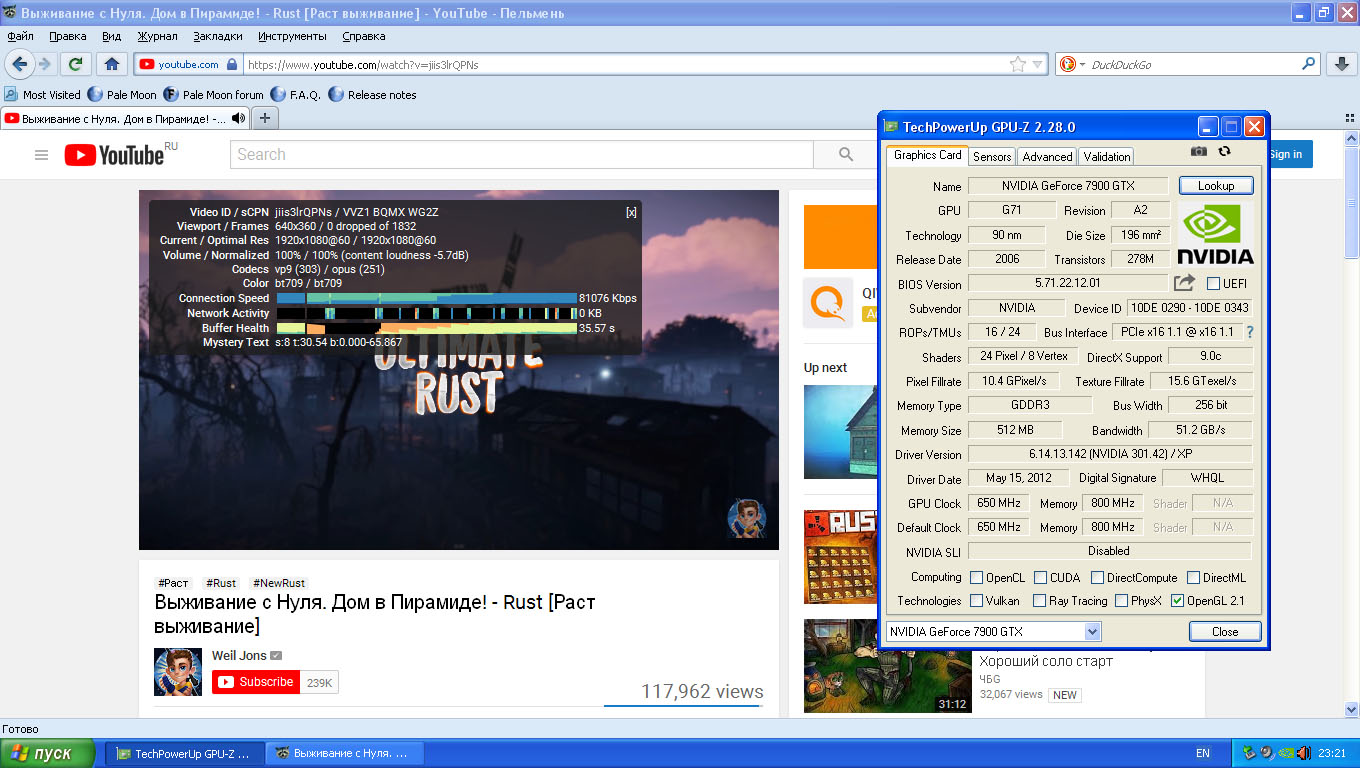Close the stats for nerds panel [x]
This screenshot has height=768, width=1360.
click(x=631, y=212)
